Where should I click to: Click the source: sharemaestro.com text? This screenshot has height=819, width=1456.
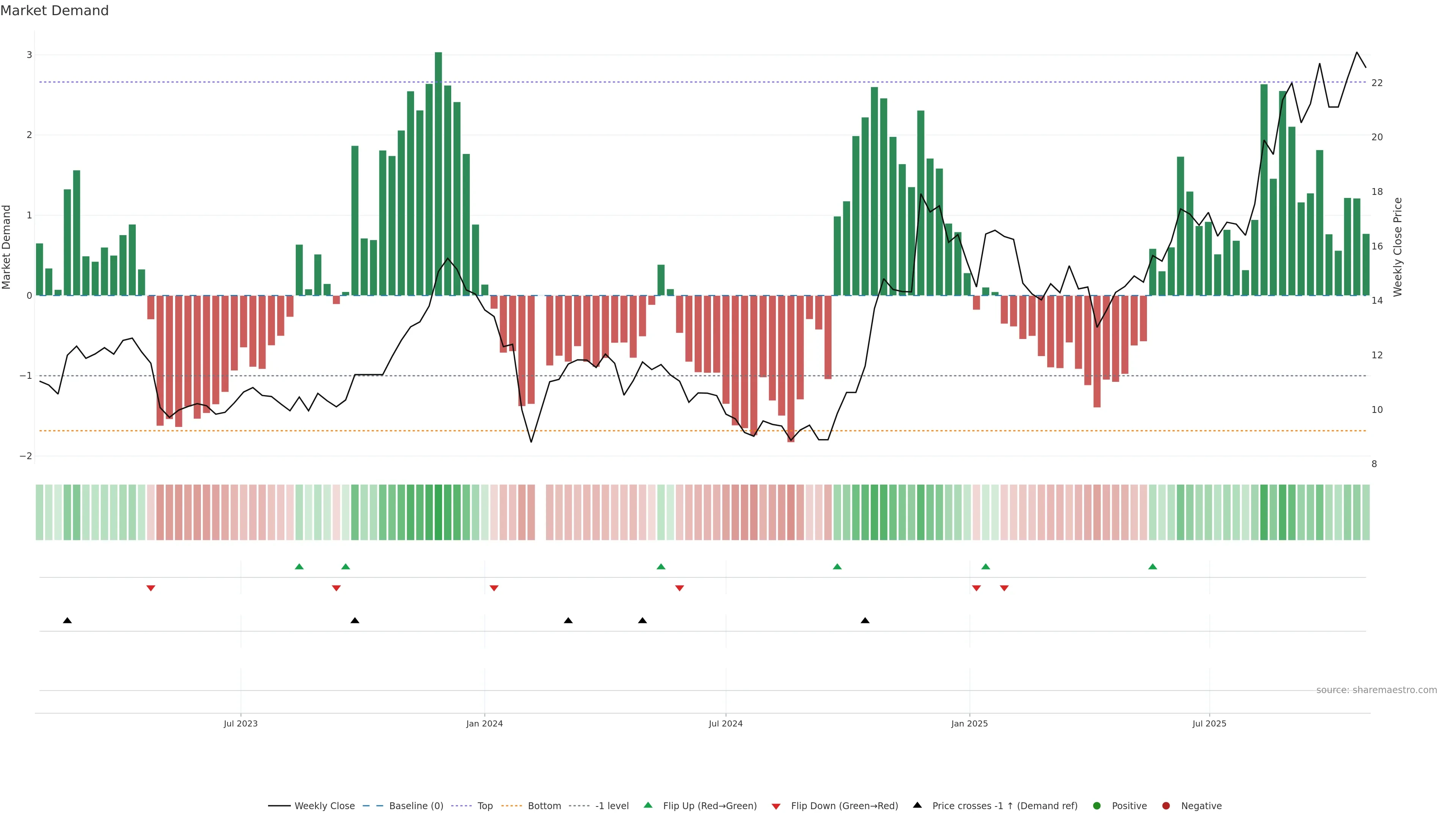pos(1376,690)
